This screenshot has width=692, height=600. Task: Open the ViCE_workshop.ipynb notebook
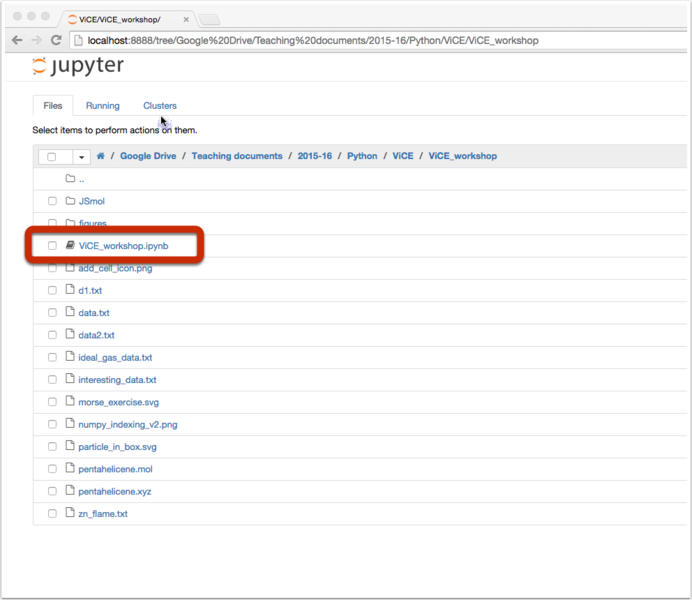click(x=123, y=246)
